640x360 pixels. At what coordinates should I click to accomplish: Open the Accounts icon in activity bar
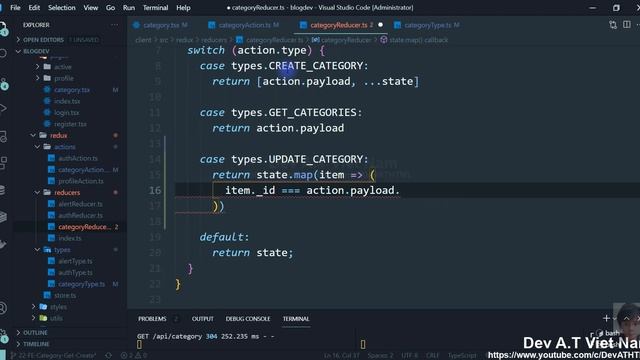point(3,308)
